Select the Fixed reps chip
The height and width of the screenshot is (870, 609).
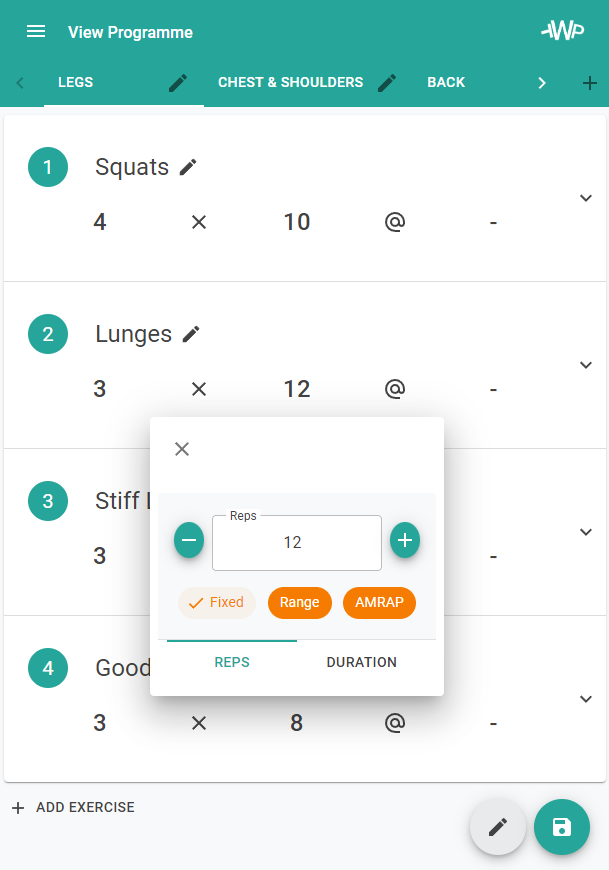click(217, 603)
